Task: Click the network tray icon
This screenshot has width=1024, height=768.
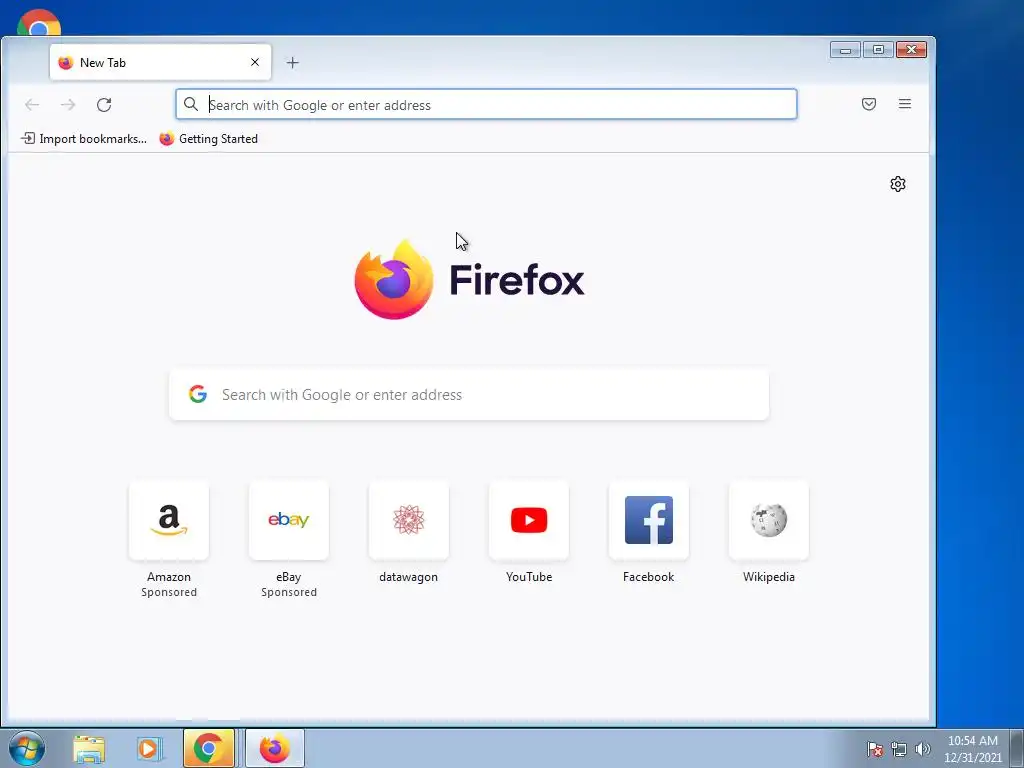Action: coord(899,749)
